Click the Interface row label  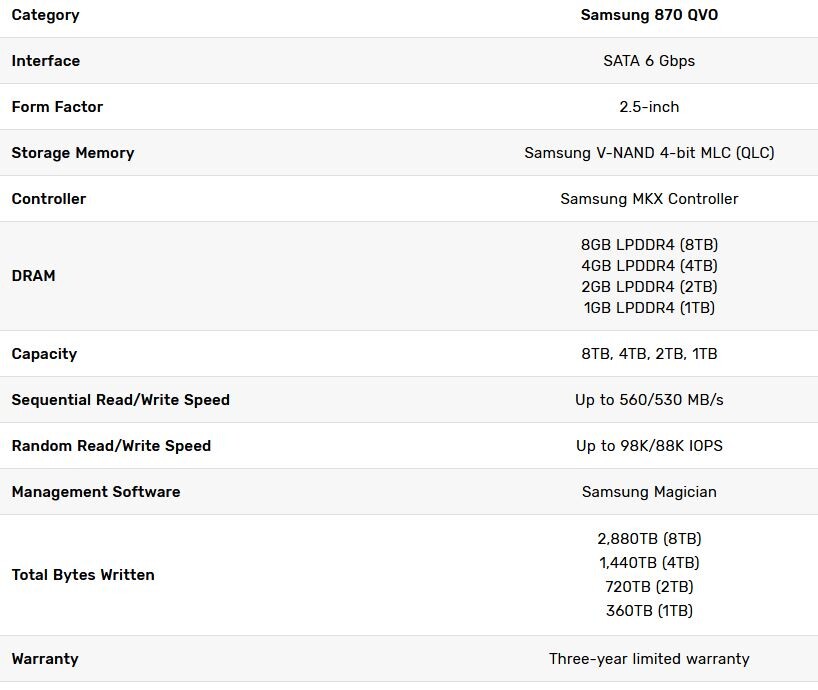click(46, 61)
